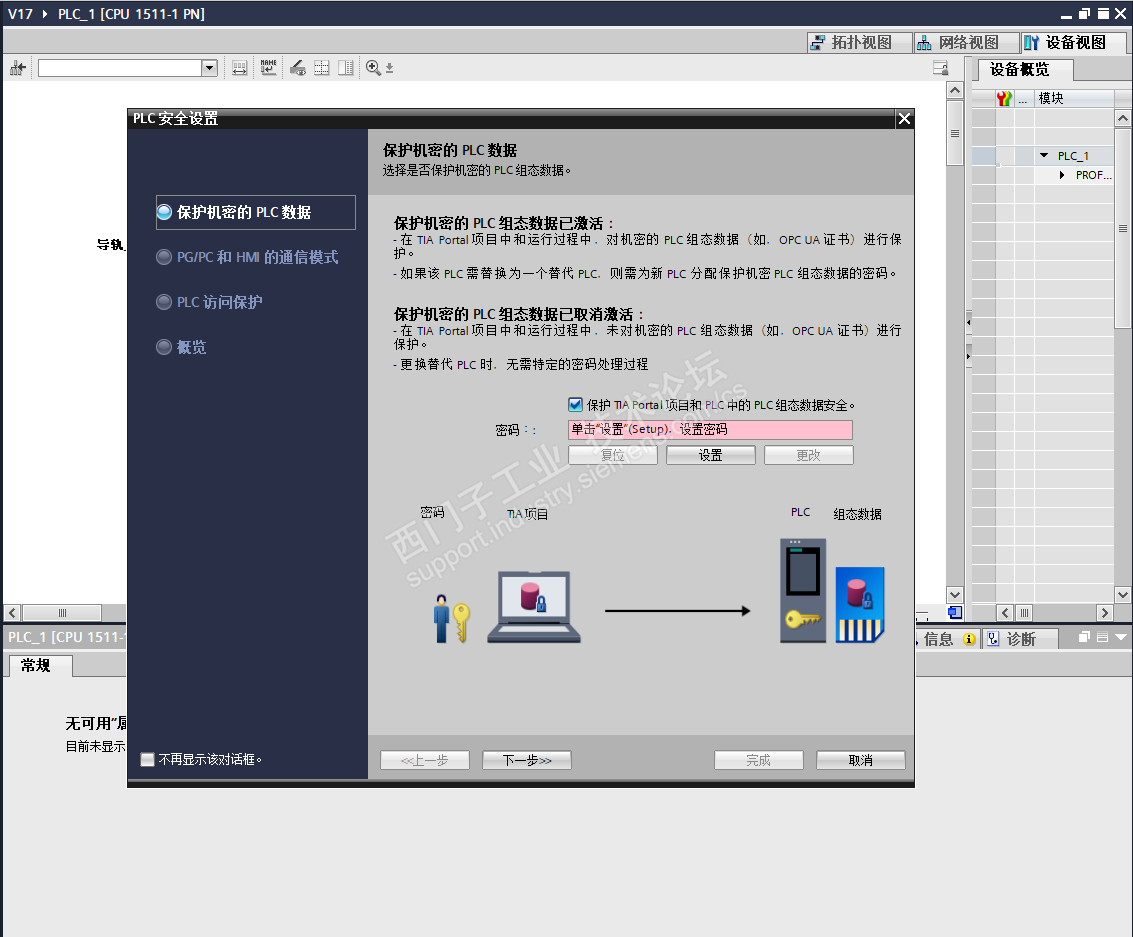The width and height of the screenshot is (1133, 937).
Task: Click the device name combo box field
Action: click(120, 68)
